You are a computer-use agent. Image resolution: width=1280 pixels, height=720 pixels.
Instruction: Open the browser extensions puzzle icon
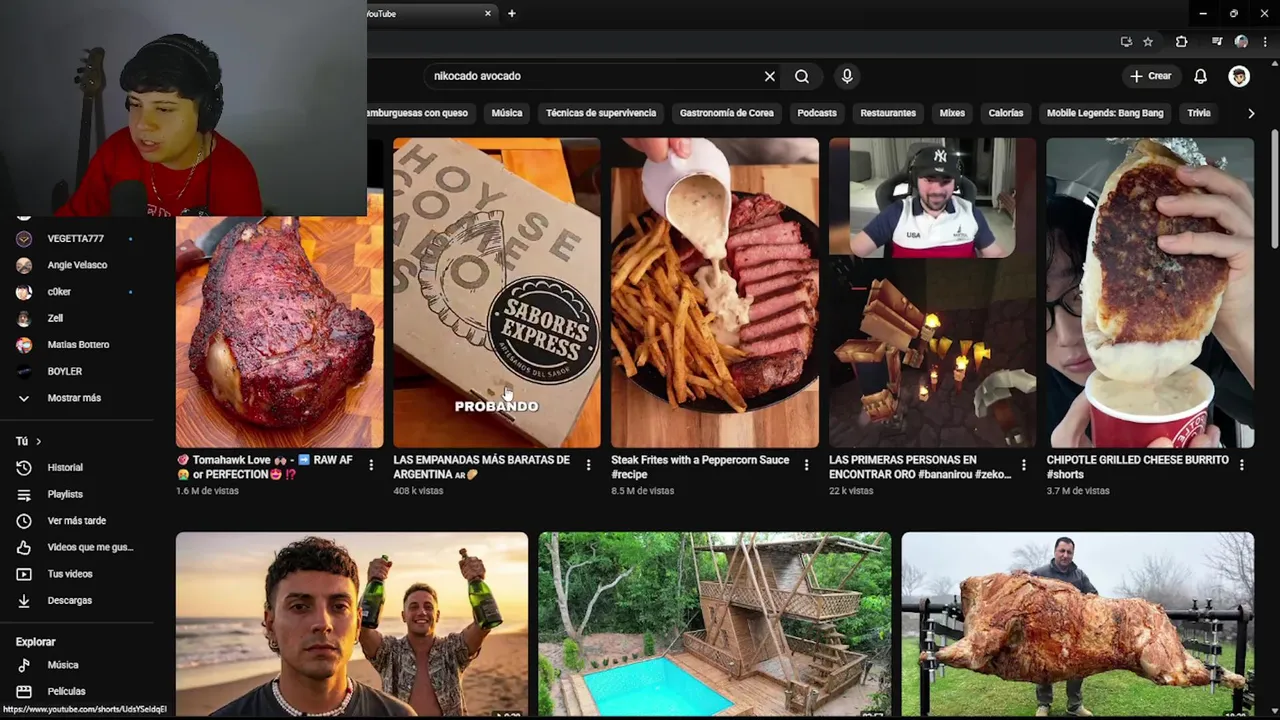[x=1182, y=42]
